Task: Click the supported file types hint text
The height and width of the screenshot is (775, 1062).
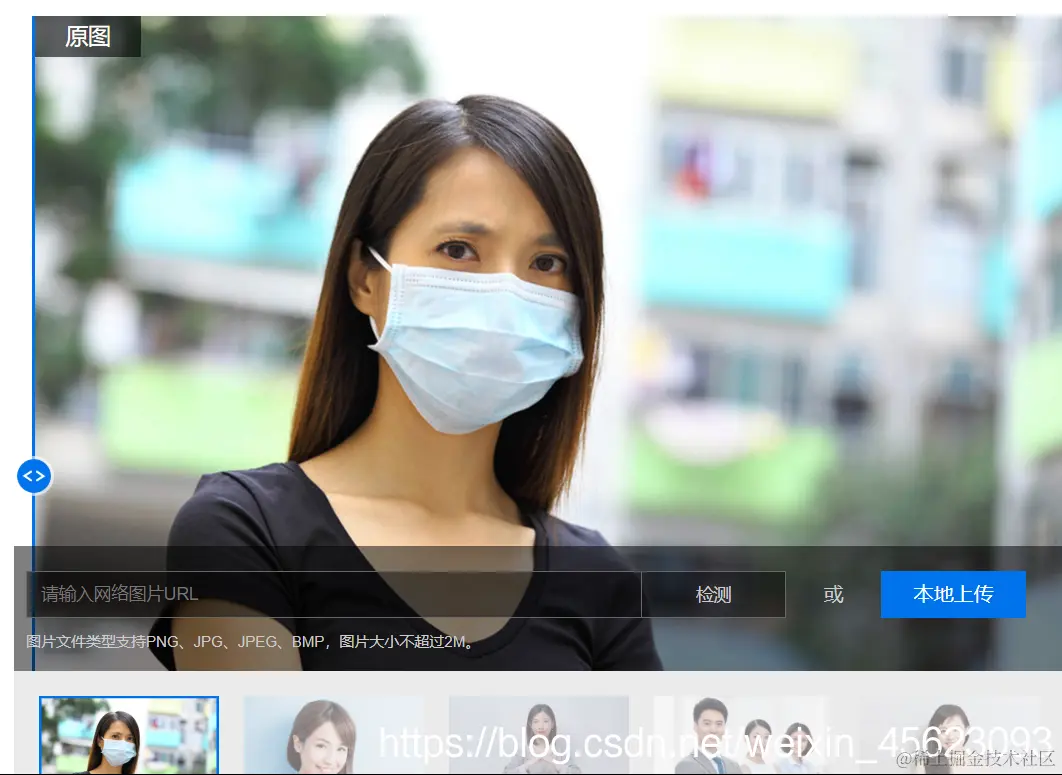Action: [249, 642]
